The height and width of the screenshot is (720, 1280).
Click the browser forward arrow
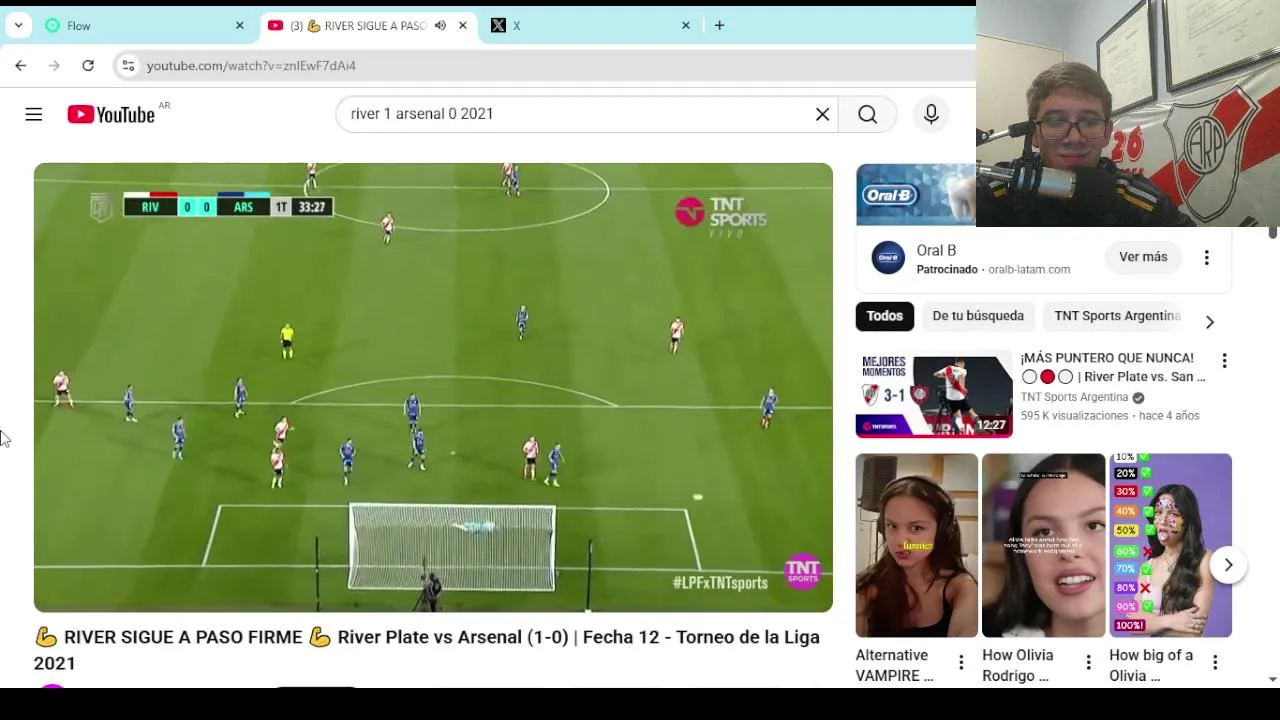54,65
